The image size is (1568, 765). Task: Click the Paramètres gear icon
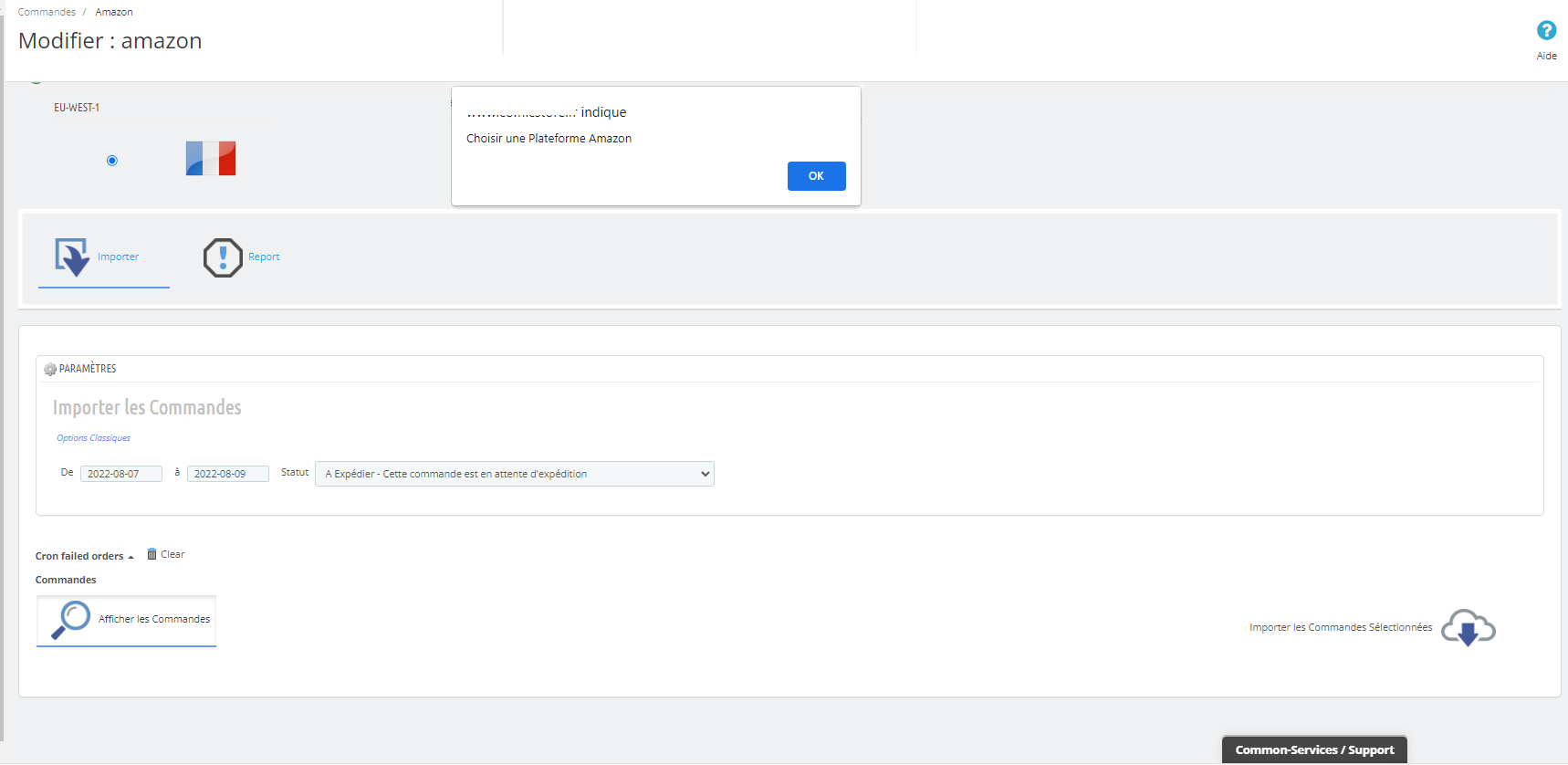[x=50, y=369]
